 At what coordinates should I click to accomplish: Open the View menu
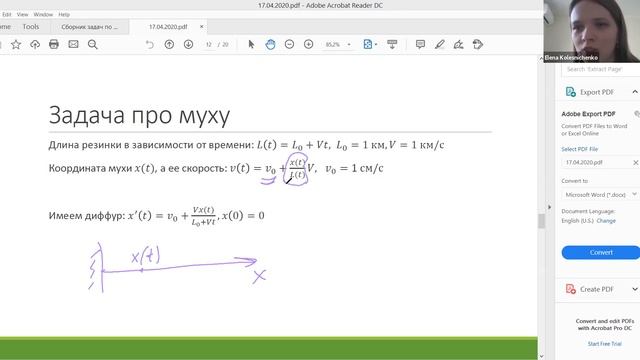pyautogui.click(x=22, y=14)
